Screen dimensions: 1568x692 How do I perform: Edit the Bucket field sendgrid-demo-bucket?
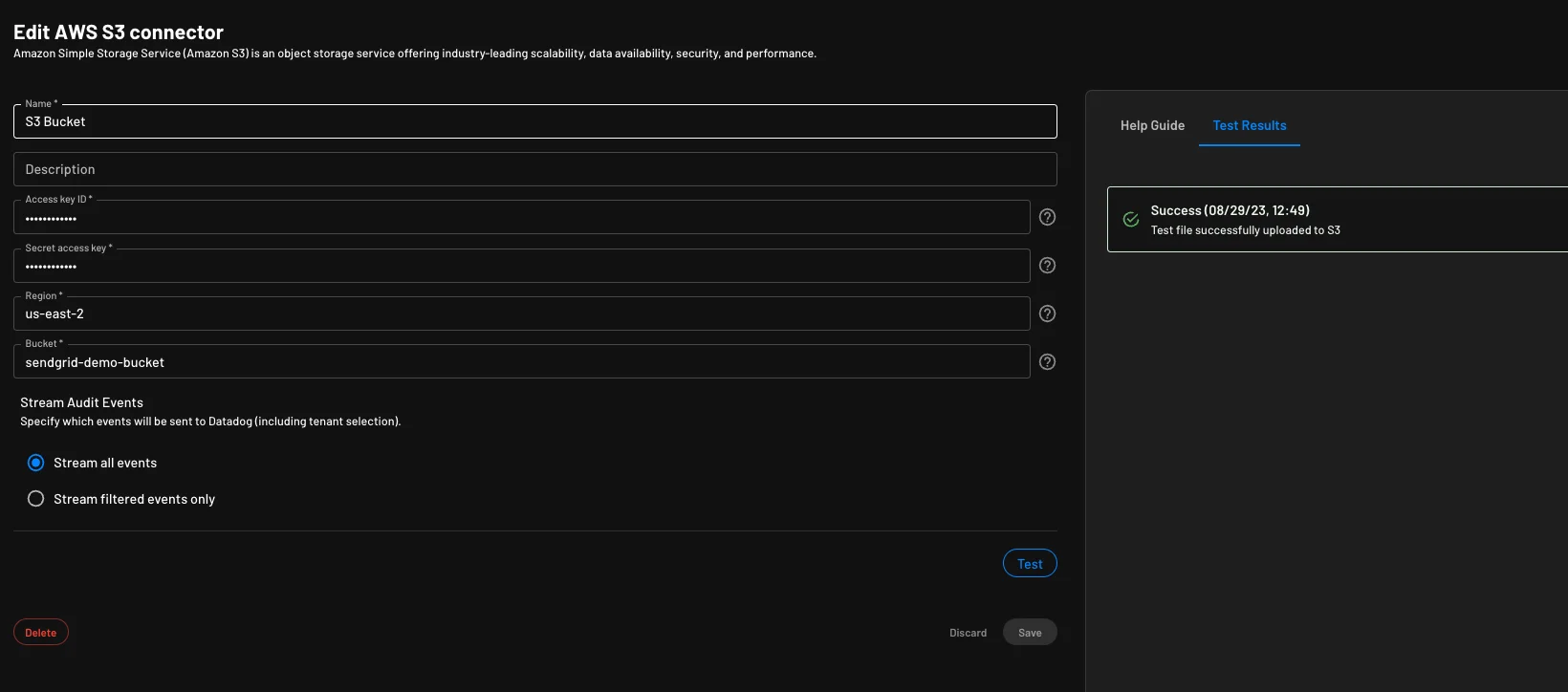click(522, 362)
